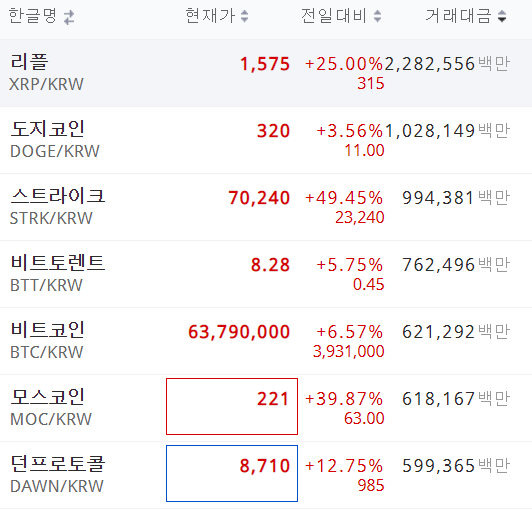Click the 거래대금 column header text

(x=458, y=16)
